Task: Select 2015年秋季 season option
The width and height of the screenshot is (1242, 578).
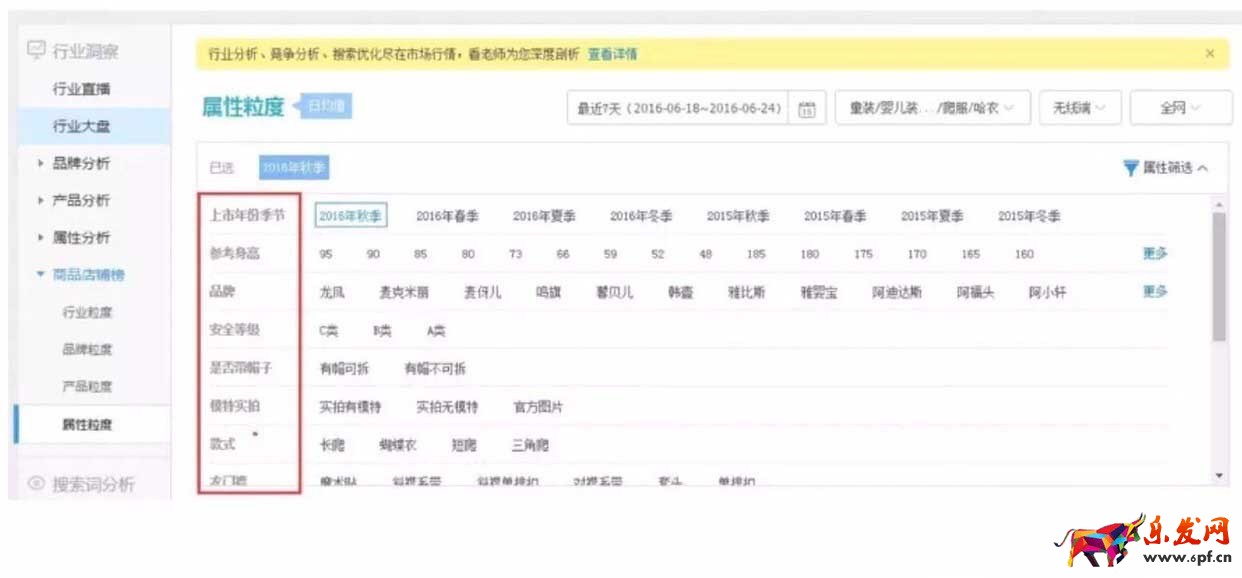Action: 738,216
